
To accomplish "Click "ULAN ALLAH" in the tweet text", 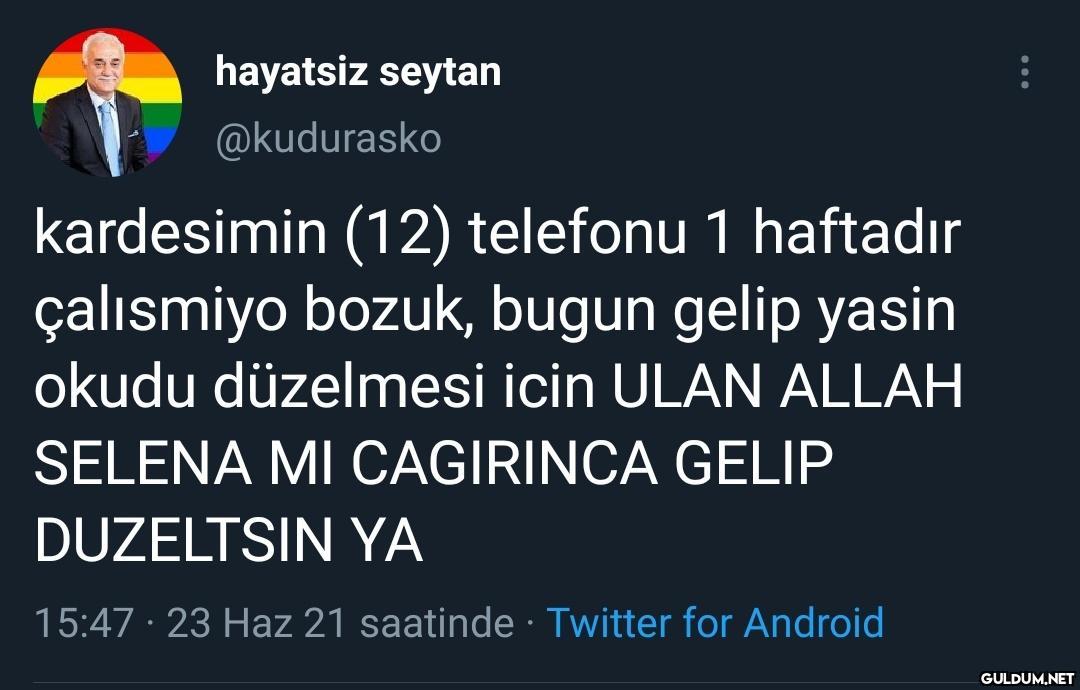I will click(x=787, y=387).
